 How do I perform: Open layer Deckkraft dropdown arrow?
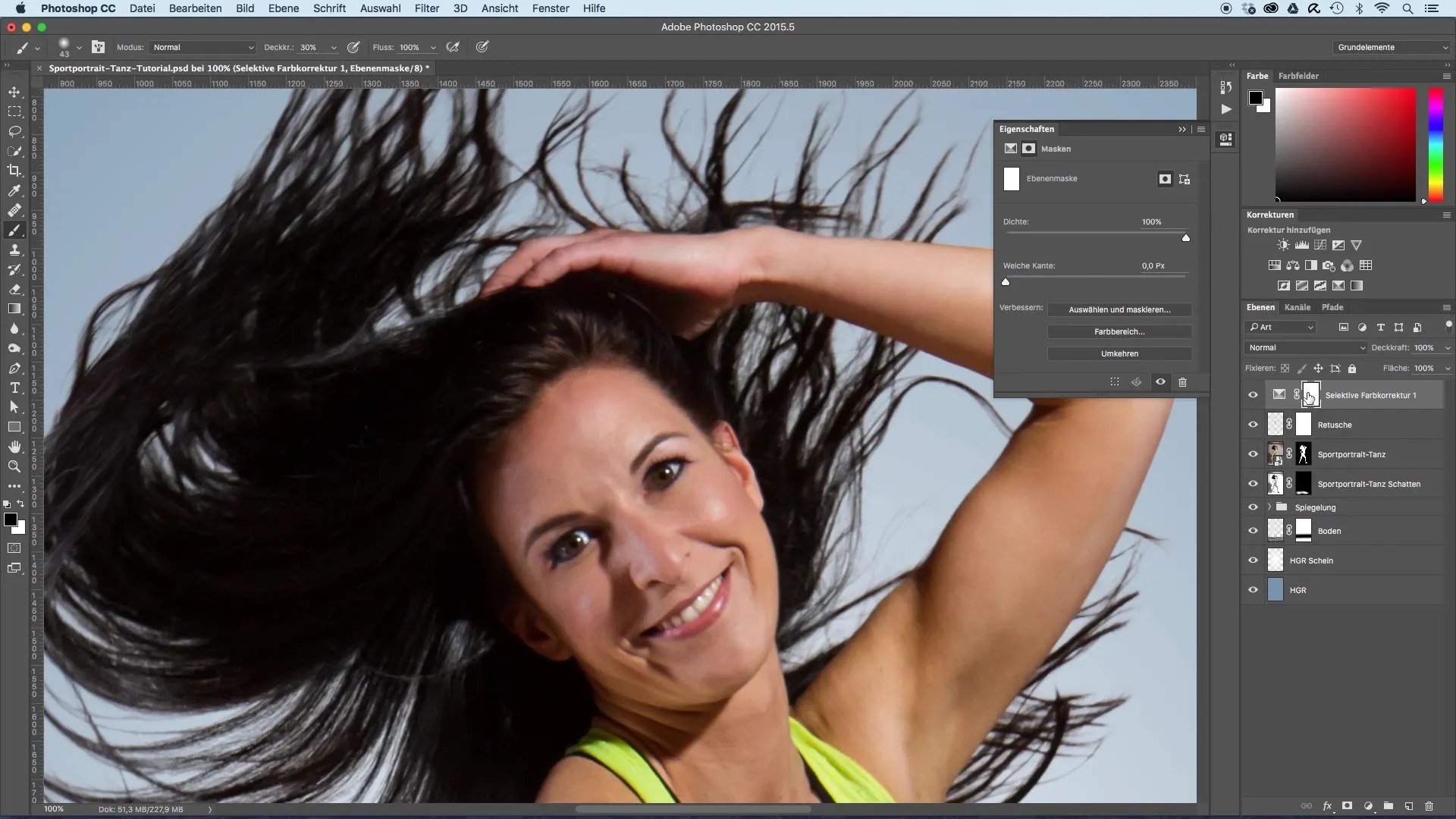(x=1447, y=348)
